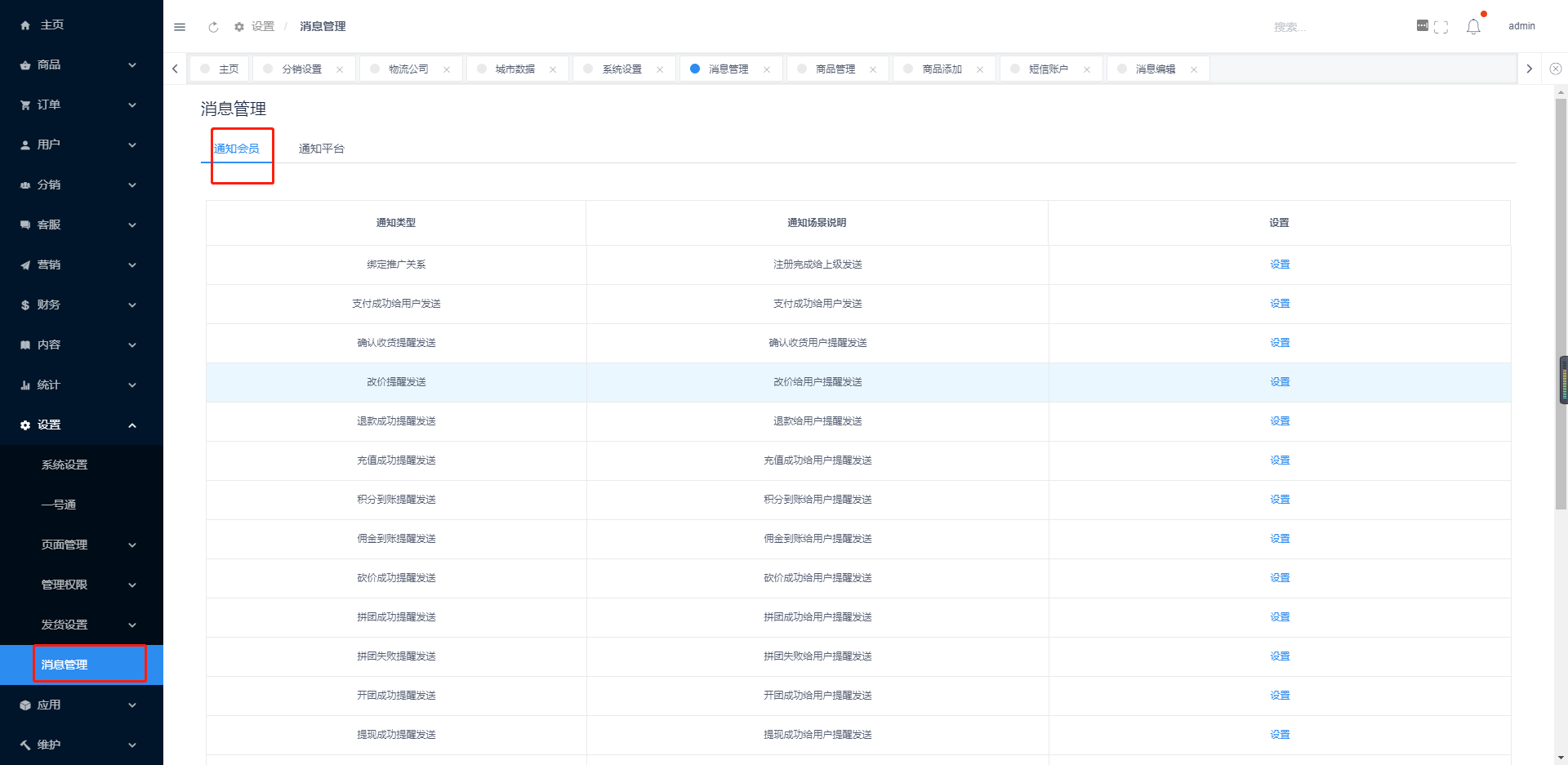Click 设置 link for 积分到账提醒发送
The height and width of the screenshot is (765, 1568).
[x=1280, y=500]
